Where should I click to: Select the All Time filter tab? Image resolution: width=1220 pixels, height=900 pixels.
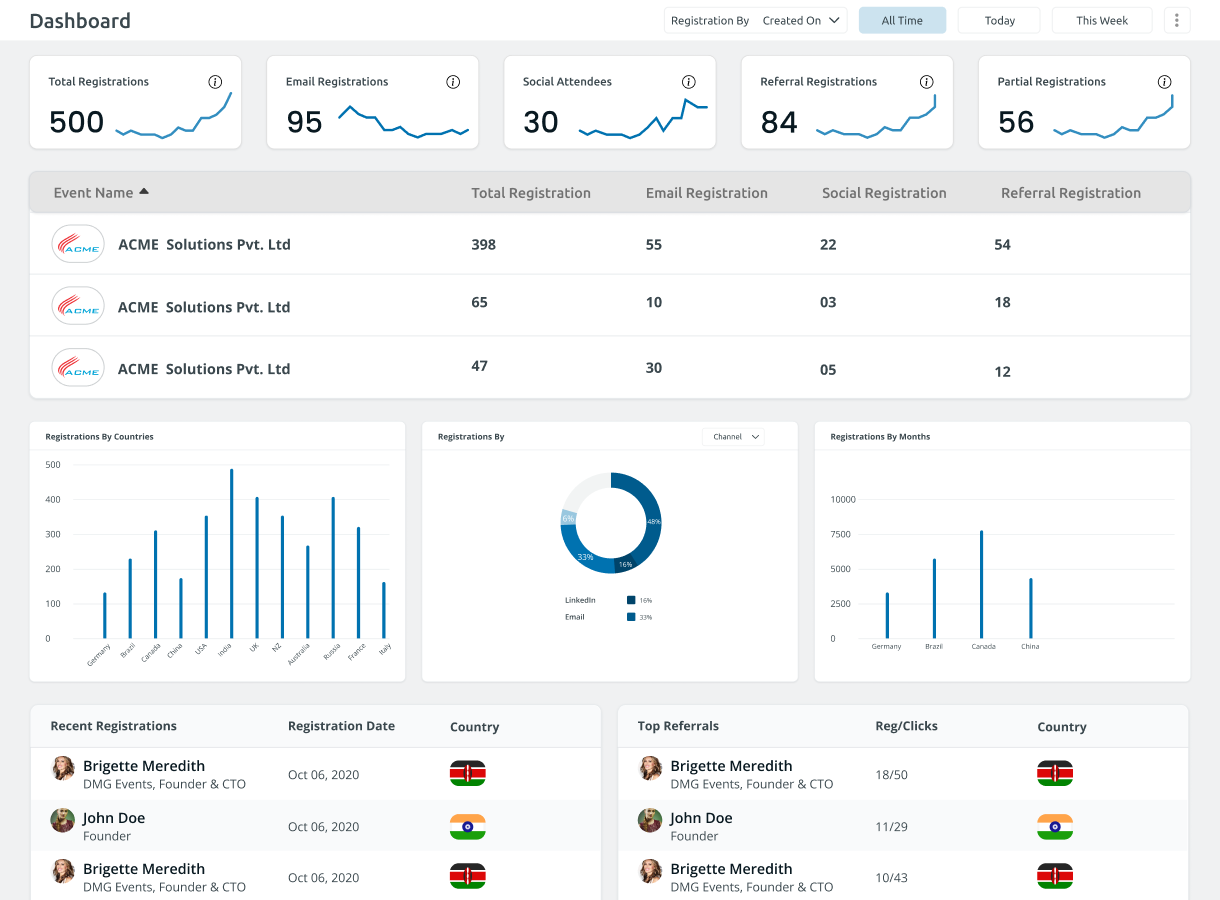[902, 20]
